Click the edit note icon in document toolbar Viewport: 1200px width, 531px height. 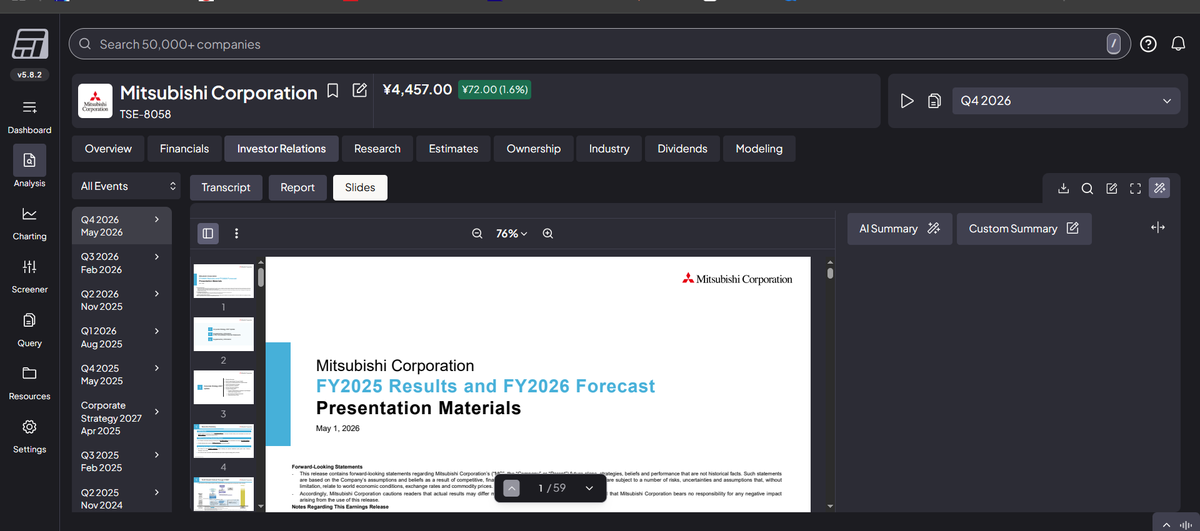point(1111,188)
